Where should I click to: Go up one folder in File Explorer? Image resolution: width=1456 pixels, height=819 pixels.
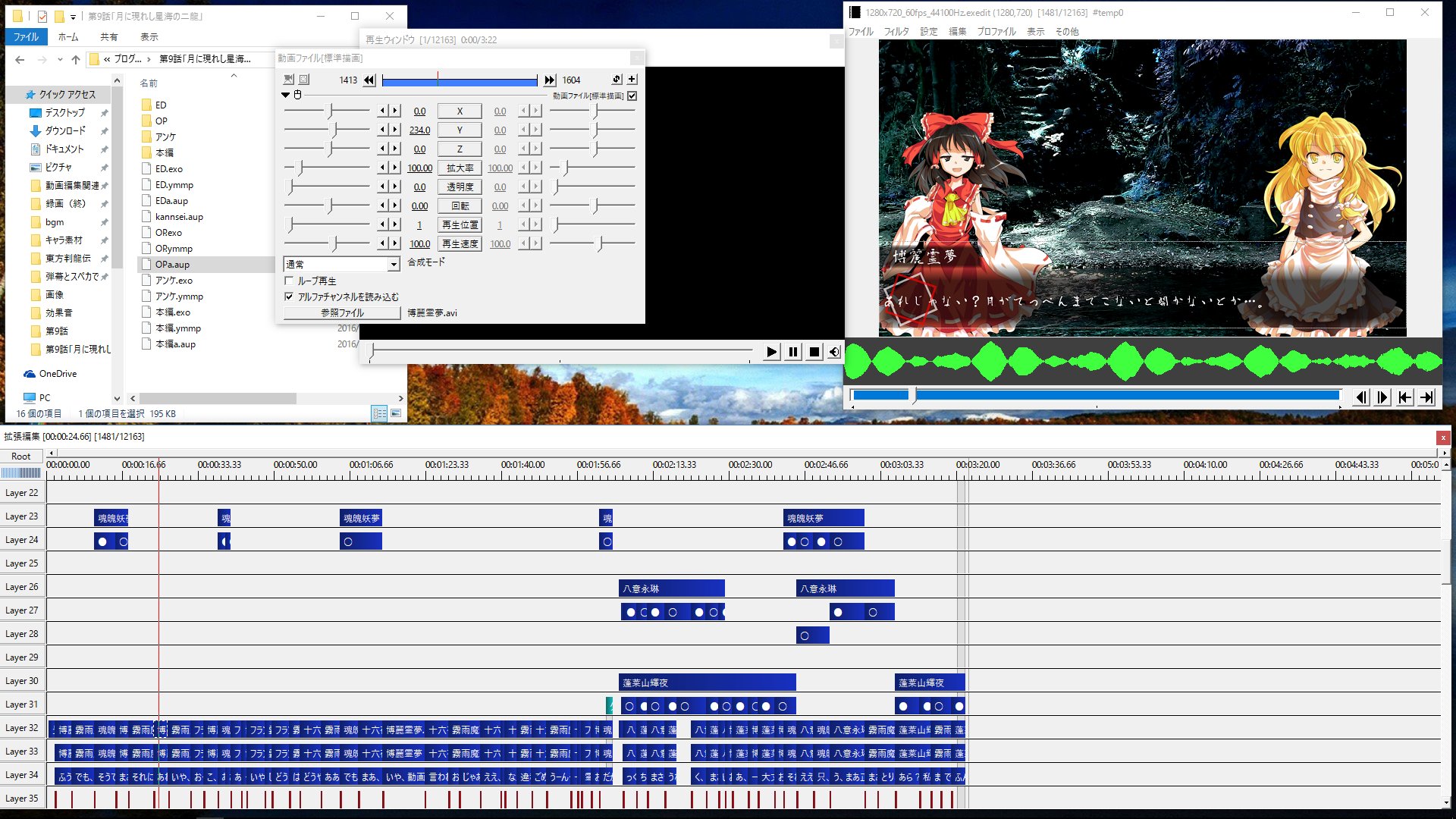(x=75, y=59)
